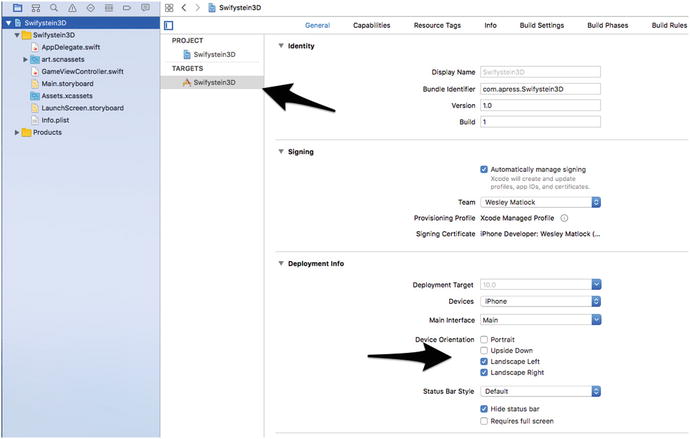The height and width of the screenshot is (439, 690).
Task: Click the Swifystein3D project blueprint icon under PROJECT
Action: click(x=187, y=55)
